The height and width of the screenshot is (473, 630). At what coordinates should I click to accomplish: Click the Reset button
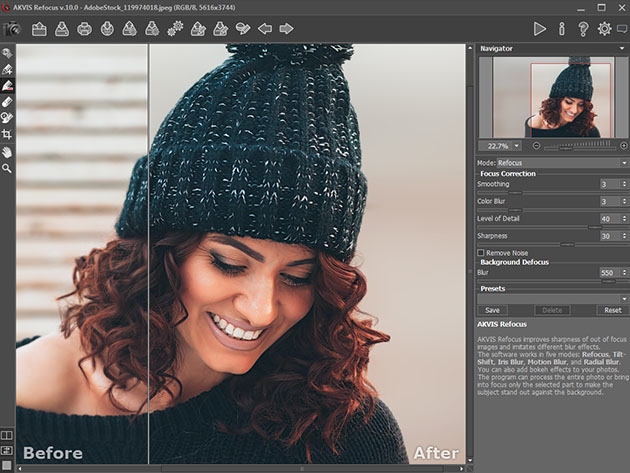pyautogui.click(x=612, y=310)
